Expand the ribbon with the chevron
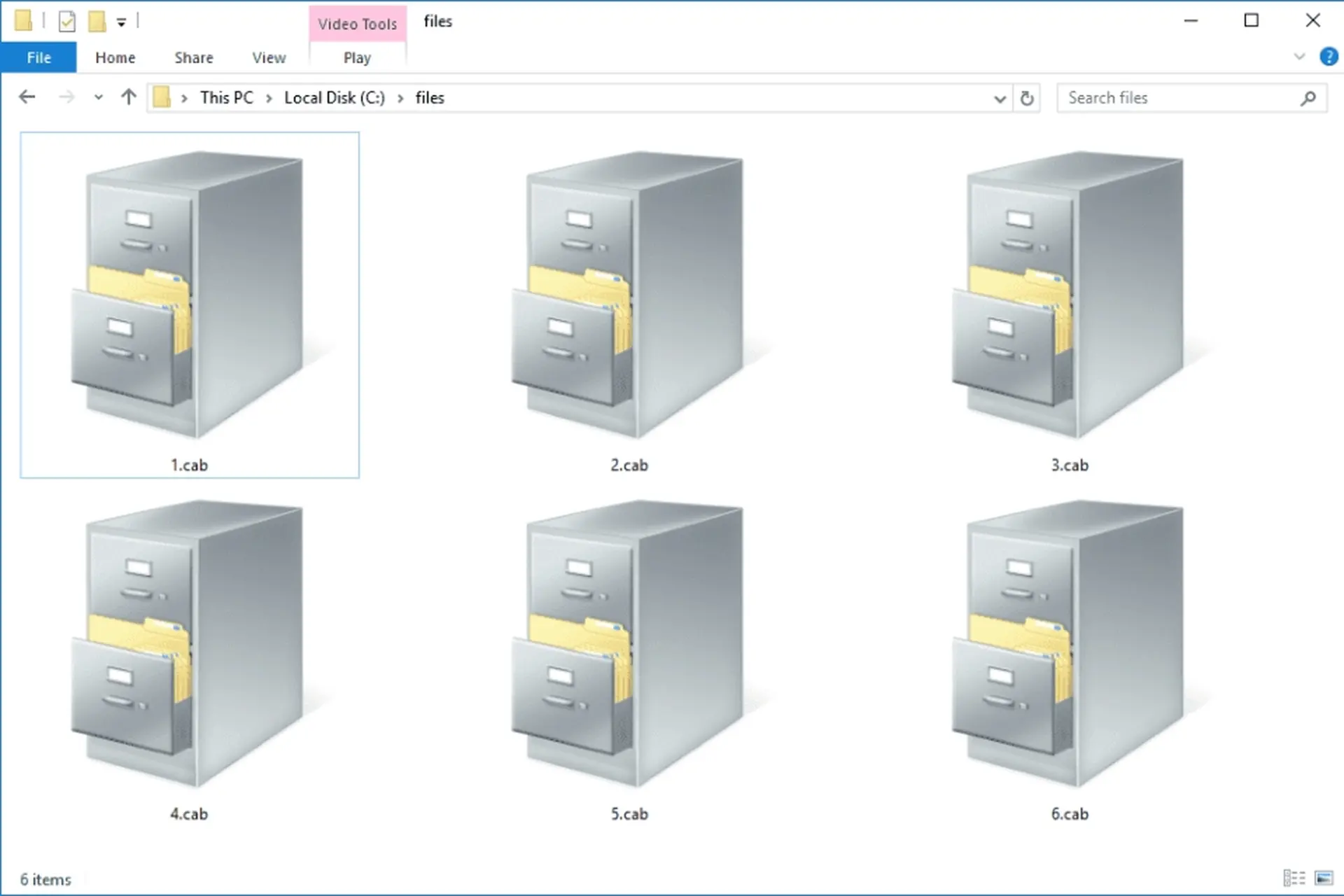Viewport: 1344px width, 896px height. 1299,57
